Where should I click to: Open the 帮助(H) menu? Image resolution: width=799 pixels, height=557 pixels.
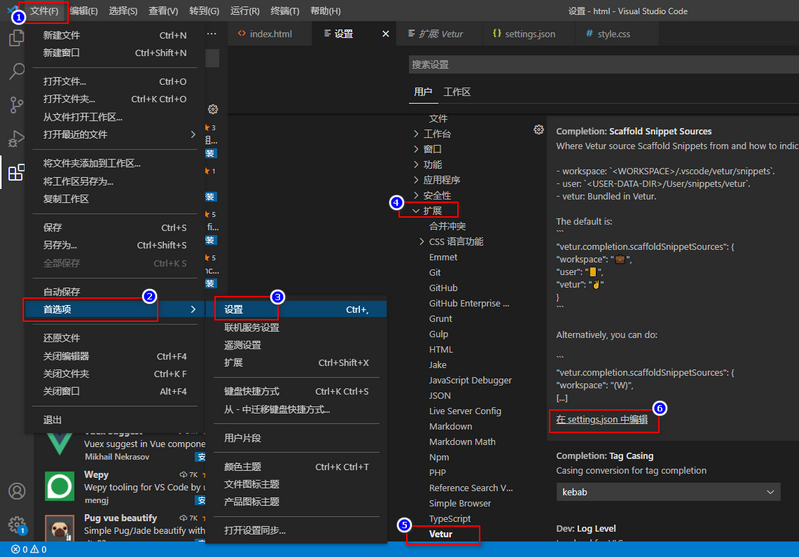click(325, 11)
